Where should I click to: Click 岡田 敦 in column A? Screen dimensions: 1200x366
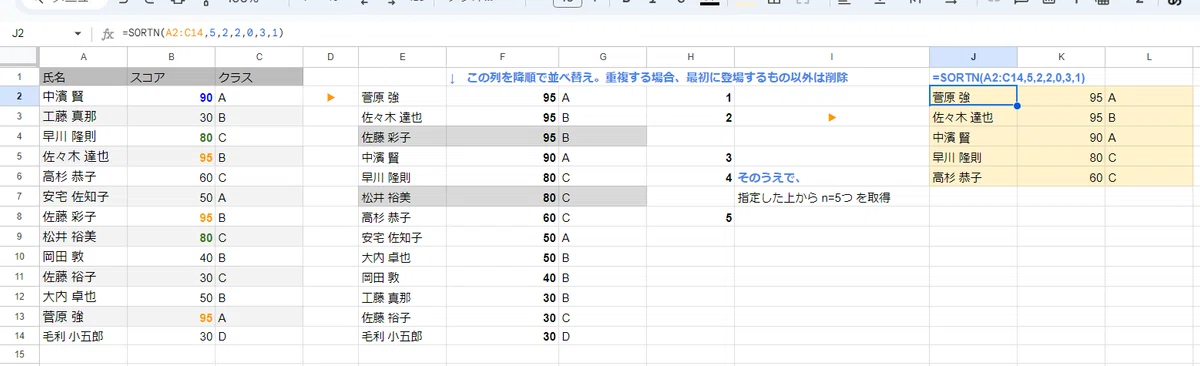(83, 257)
